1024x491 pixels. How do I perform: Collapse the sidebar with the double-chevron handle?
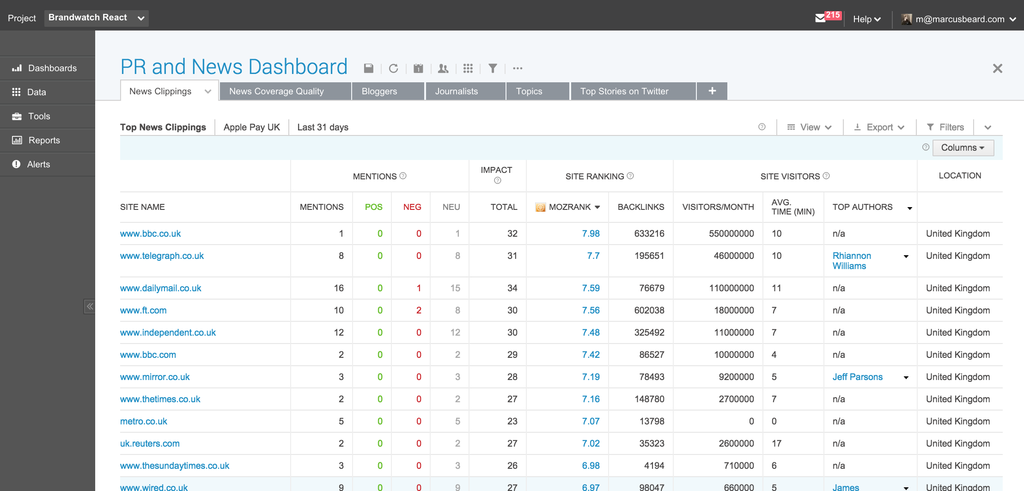point(89,306)
